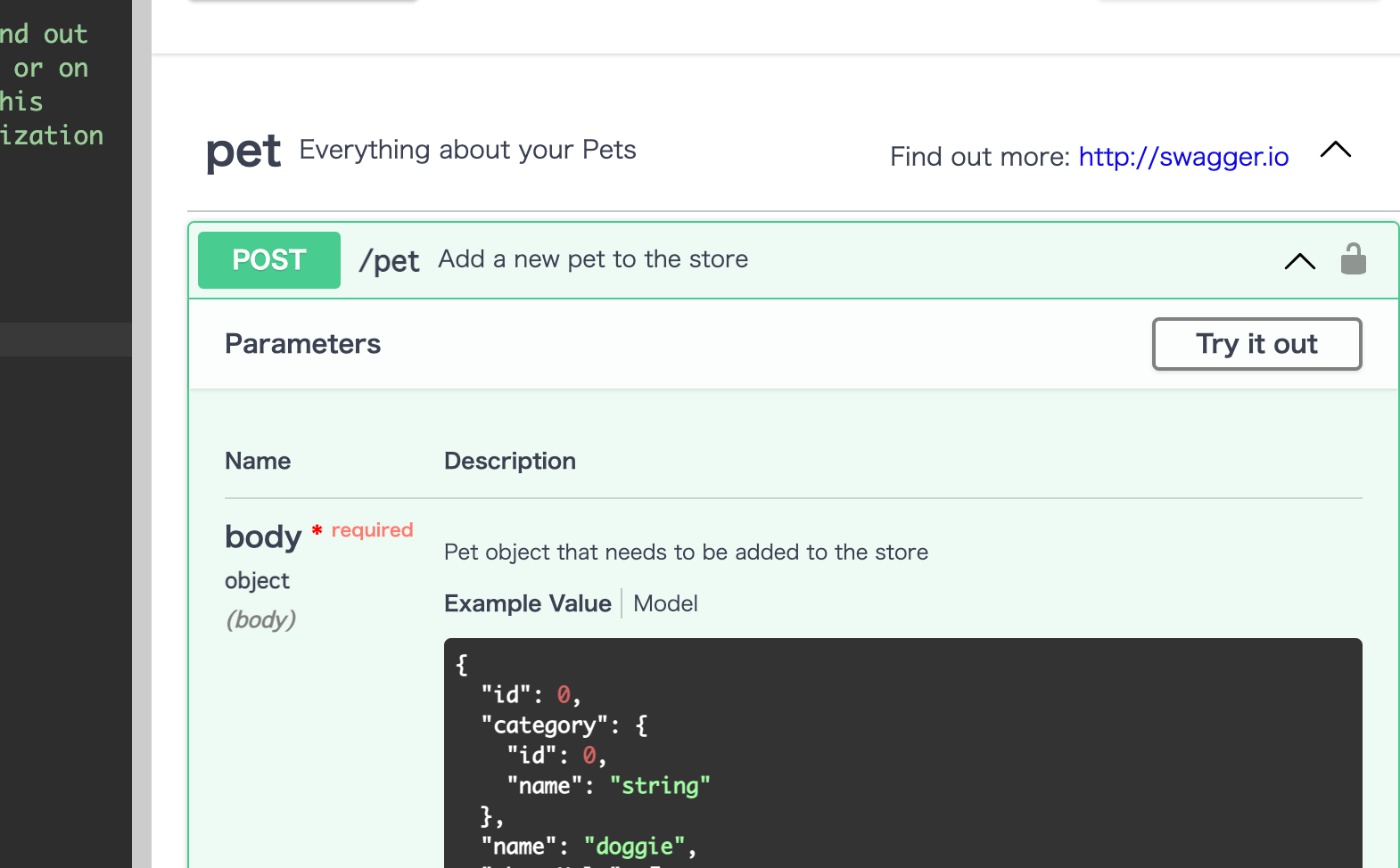
Task: Click the example JSON code block
Action: tap(903, 753)
